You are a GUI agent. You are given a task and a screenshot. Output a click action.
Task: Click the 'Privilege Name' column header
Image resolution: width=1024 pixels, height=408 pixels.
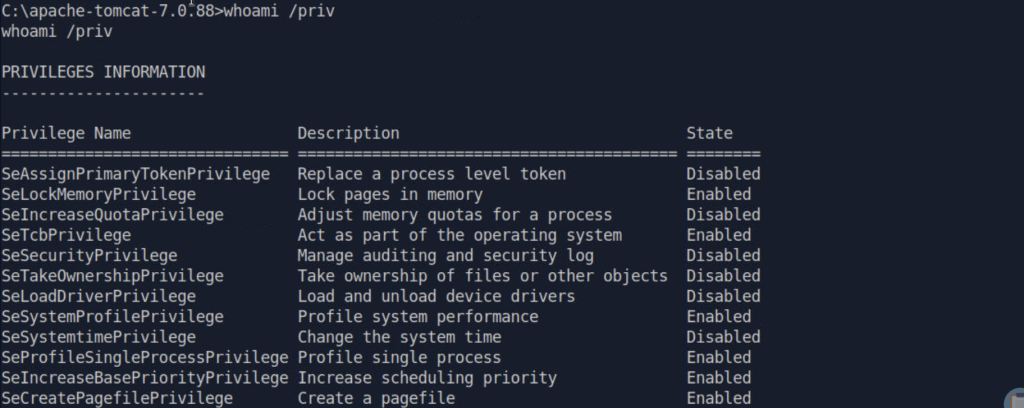66,134
